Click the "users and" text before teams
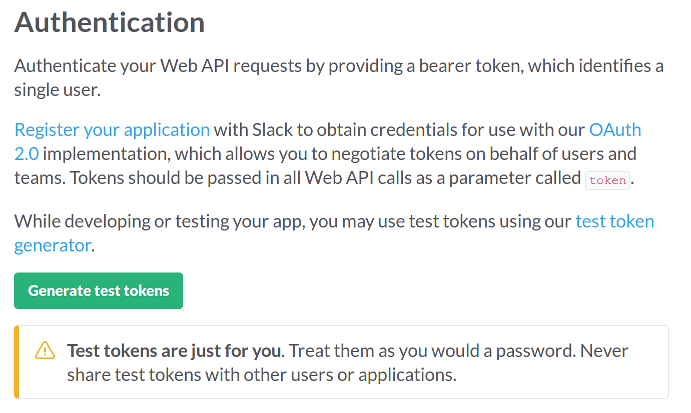 602,155
